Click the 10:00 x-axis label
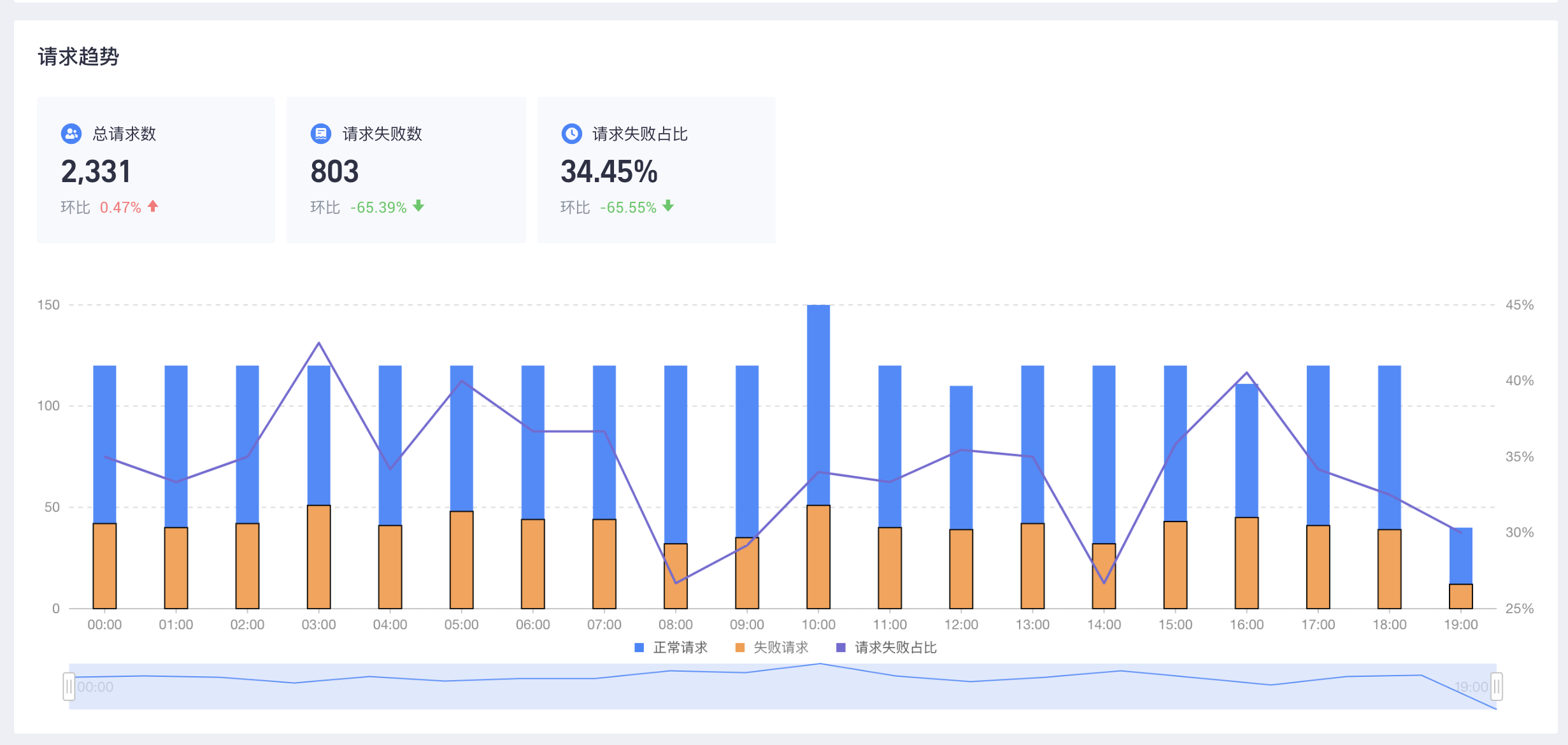The width and height of the screenshot is (1568, 745). tap(818, 625)
